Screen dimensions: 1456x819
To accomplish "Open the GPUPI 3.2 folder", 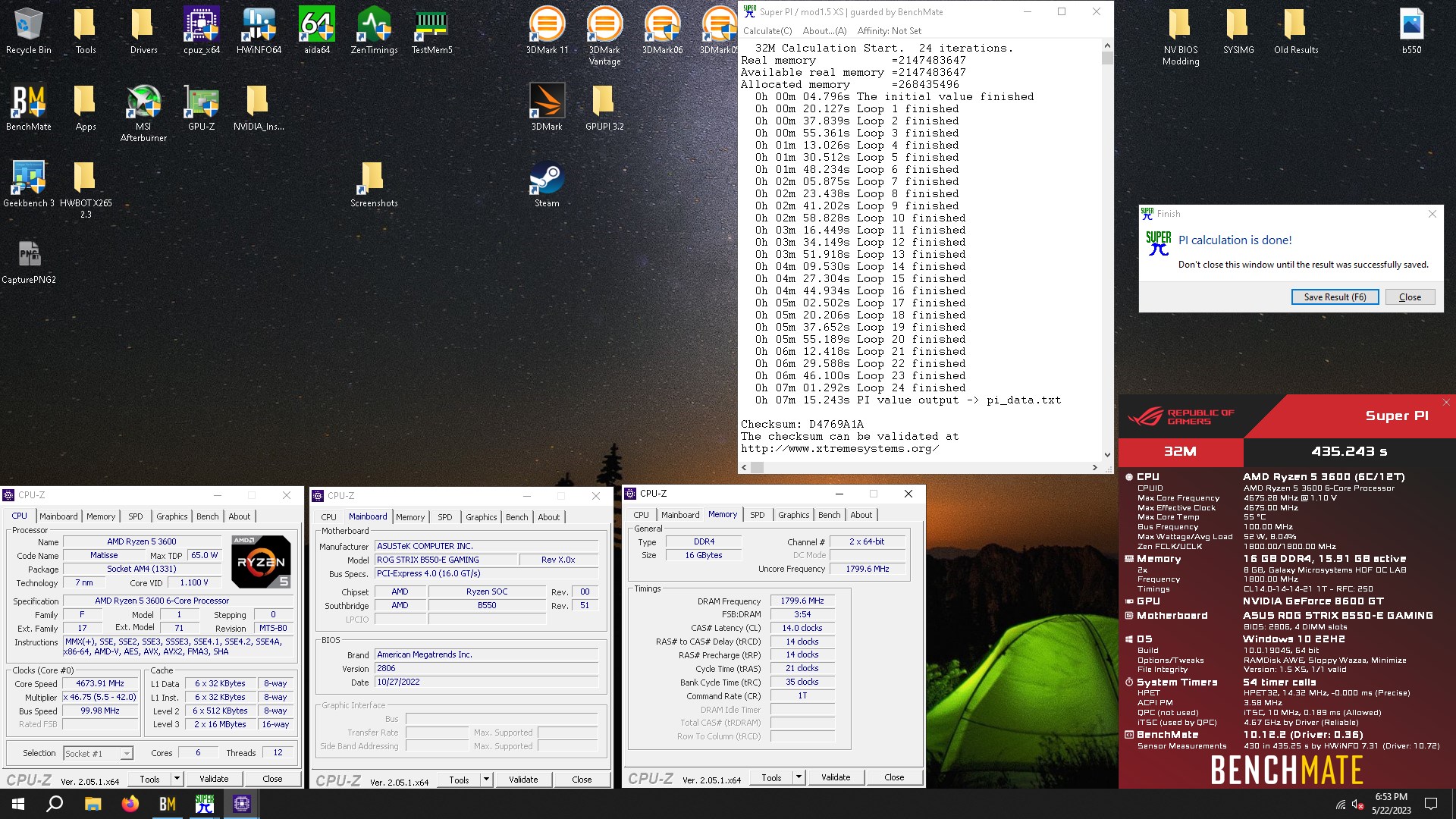I will [605, 107].
